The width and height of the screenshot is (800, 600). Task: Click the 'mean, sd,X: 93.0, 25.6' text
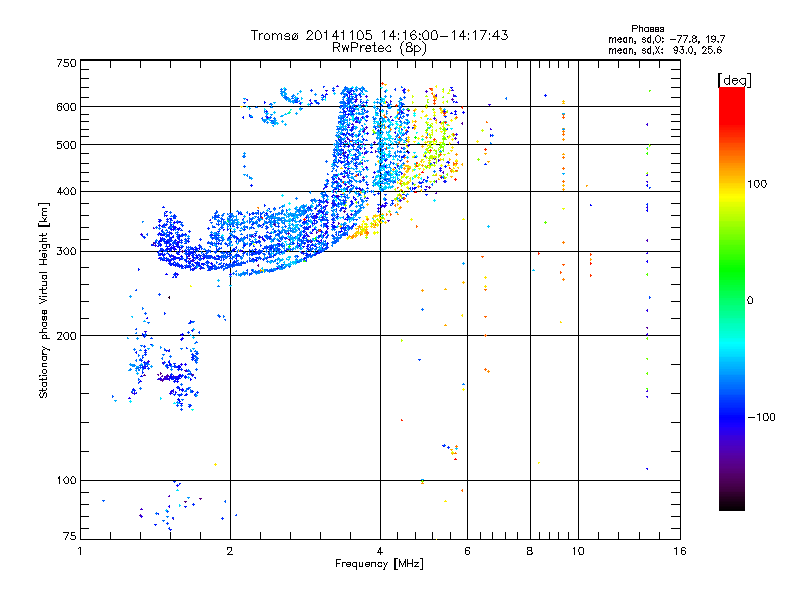[x=665, y=50]
